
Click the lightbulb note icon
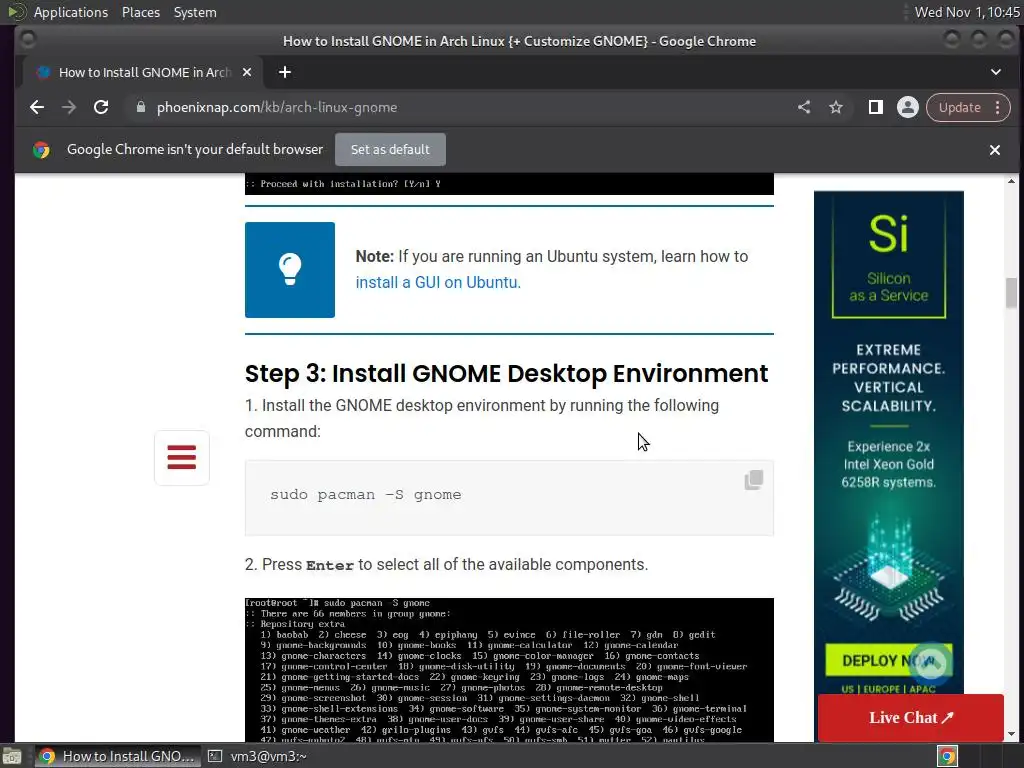coord(290,270)
